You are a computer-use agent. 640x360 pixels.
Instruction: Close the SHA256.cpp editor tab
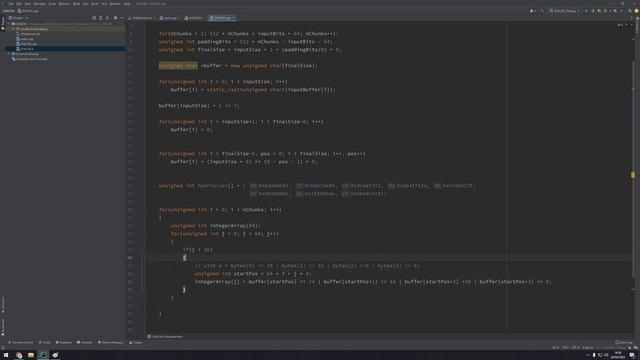tap(234, 18)
